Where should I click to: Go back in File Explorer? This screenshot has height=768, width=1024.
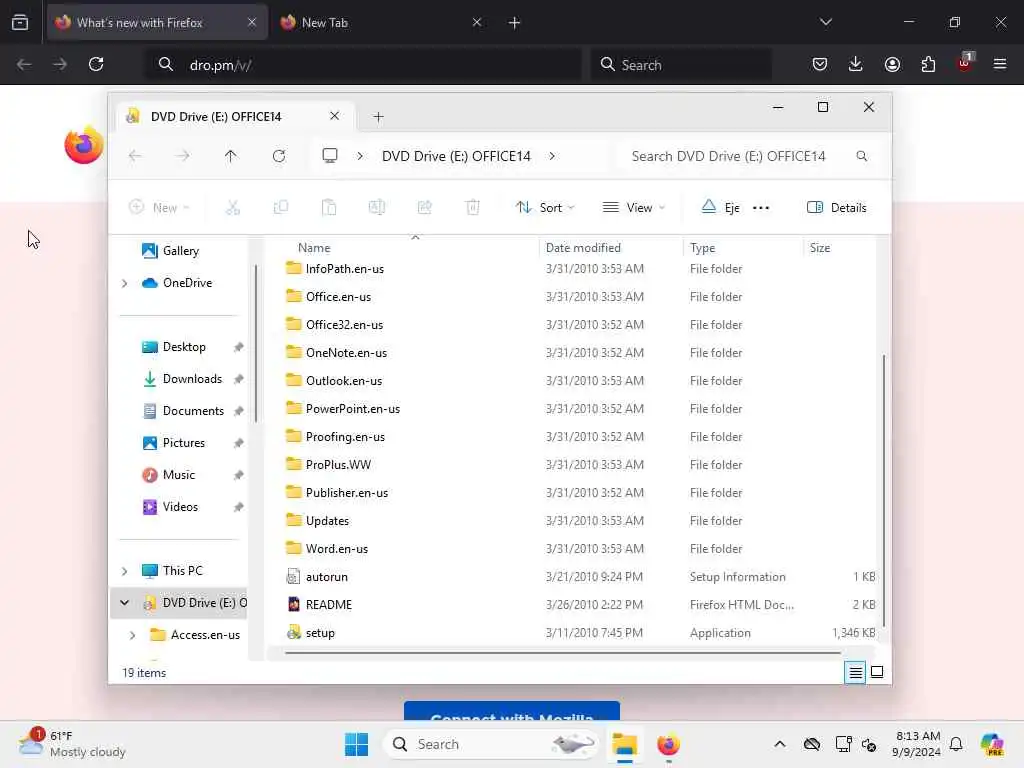coord(135,156)
